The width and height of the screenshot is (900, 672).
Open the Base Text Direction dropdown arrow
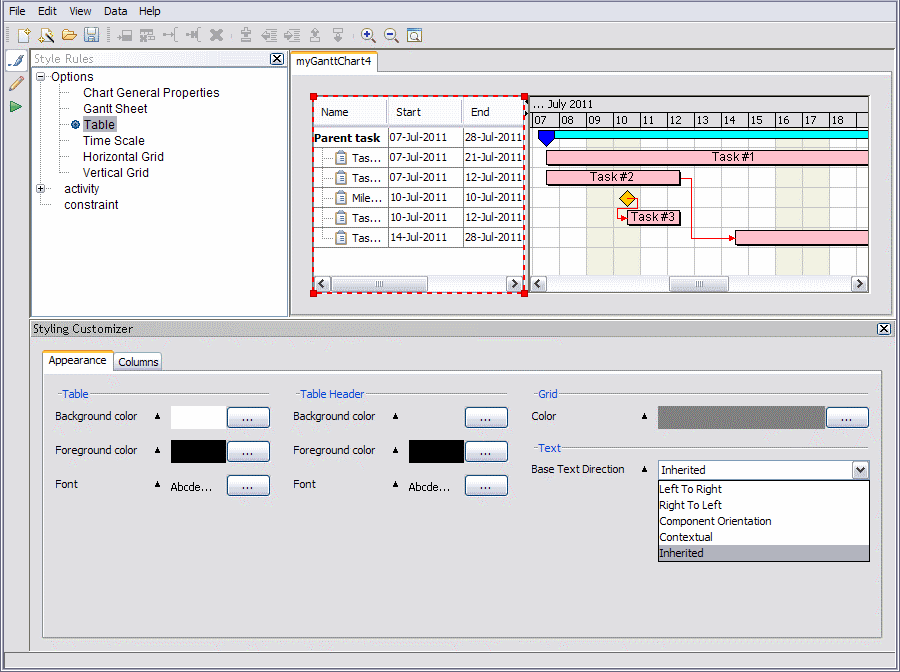click(x=859, y=470)
